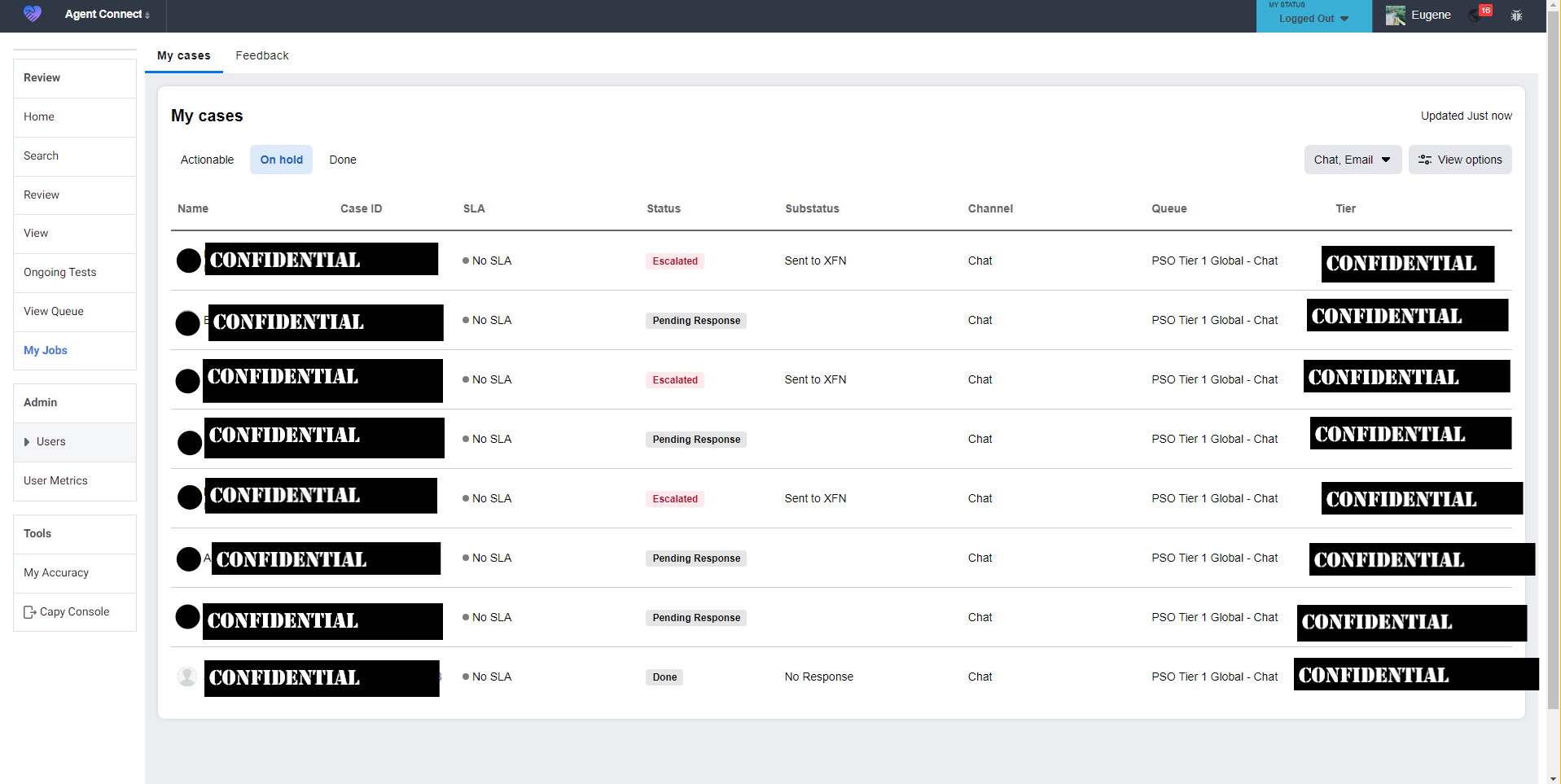The height and width of the screenshot is (784, 1561).
Task: Open notifications globe with 16 badge
Action: pyautogui.click(x=1480, y=14)
